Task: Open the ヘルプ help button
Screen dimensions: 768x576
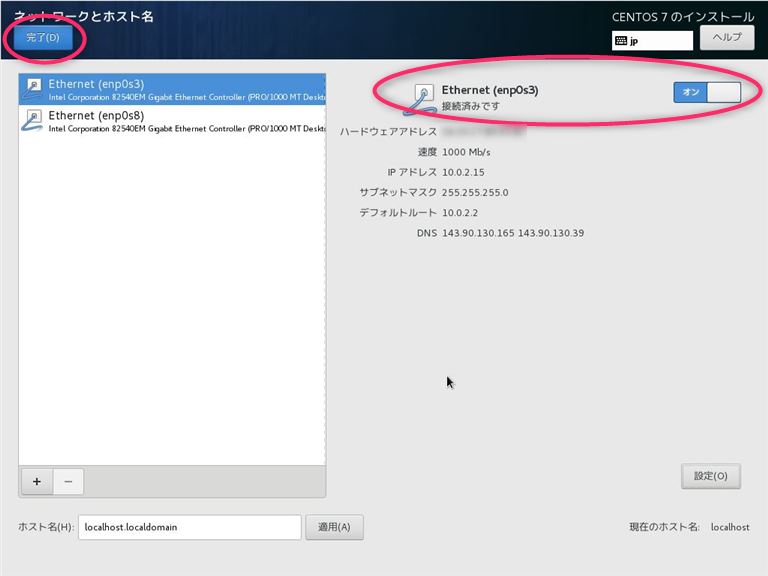Action: pos(727,37)
